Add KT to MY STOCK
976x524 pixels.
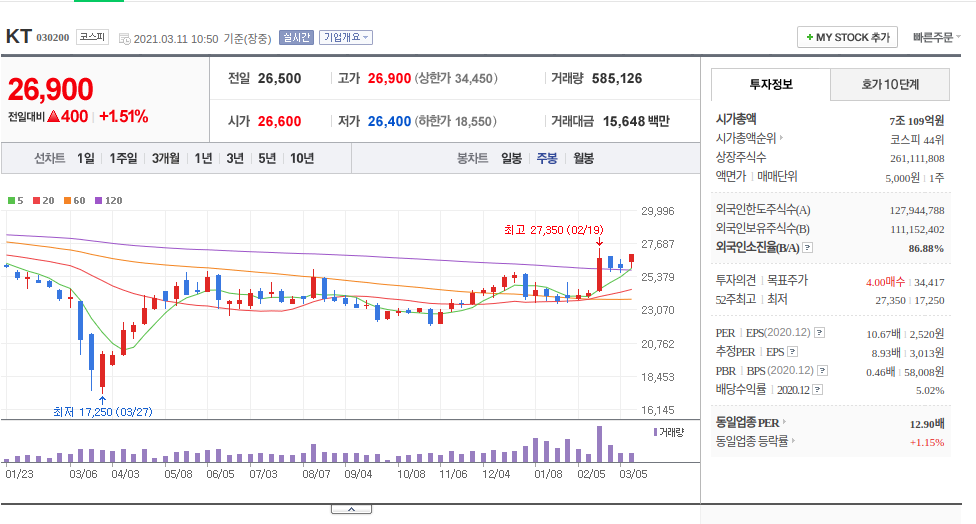pos(847,37)
